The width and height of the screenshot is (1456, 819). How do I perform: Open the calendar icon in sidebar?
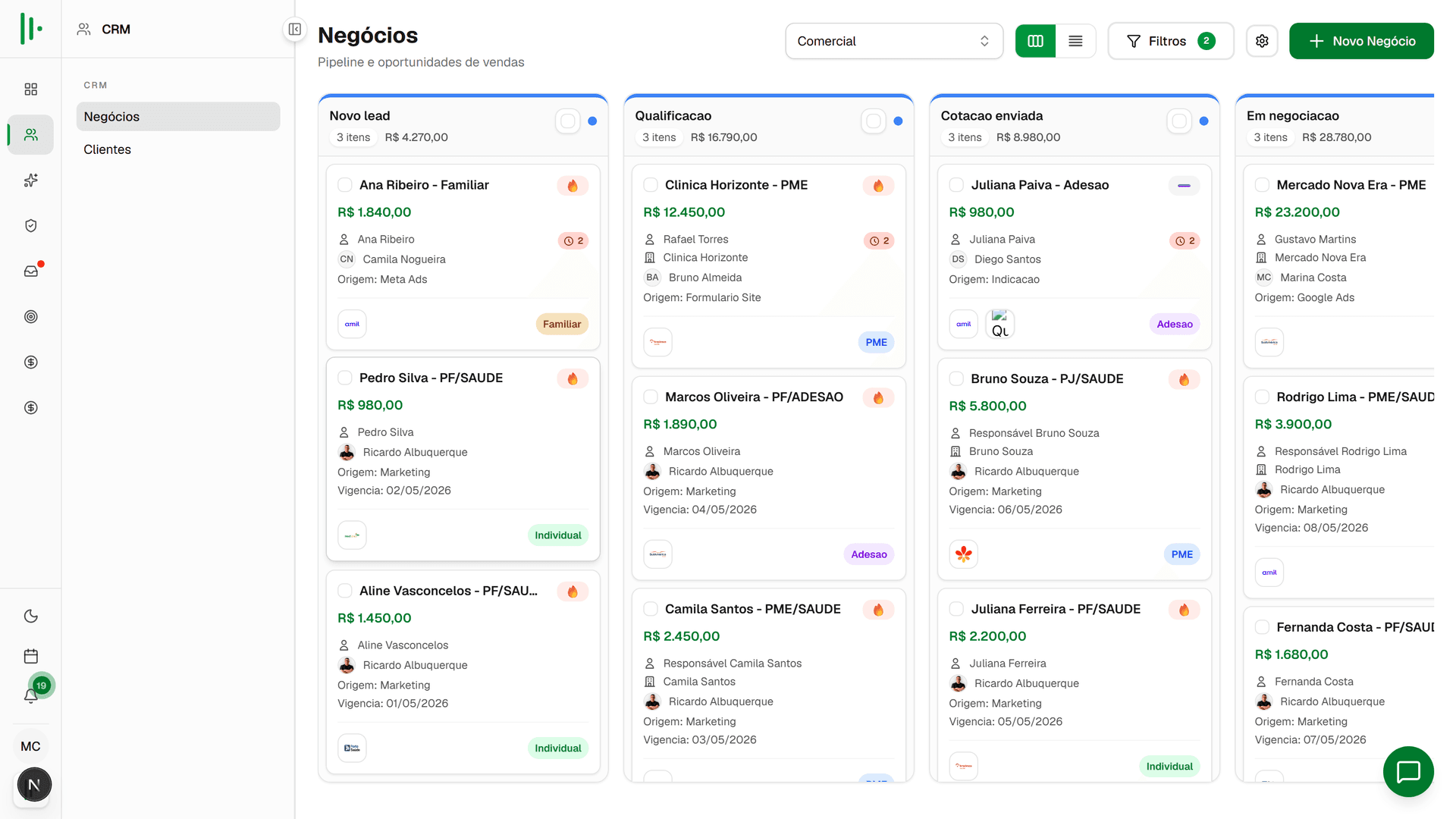click(x=30, y=656)
